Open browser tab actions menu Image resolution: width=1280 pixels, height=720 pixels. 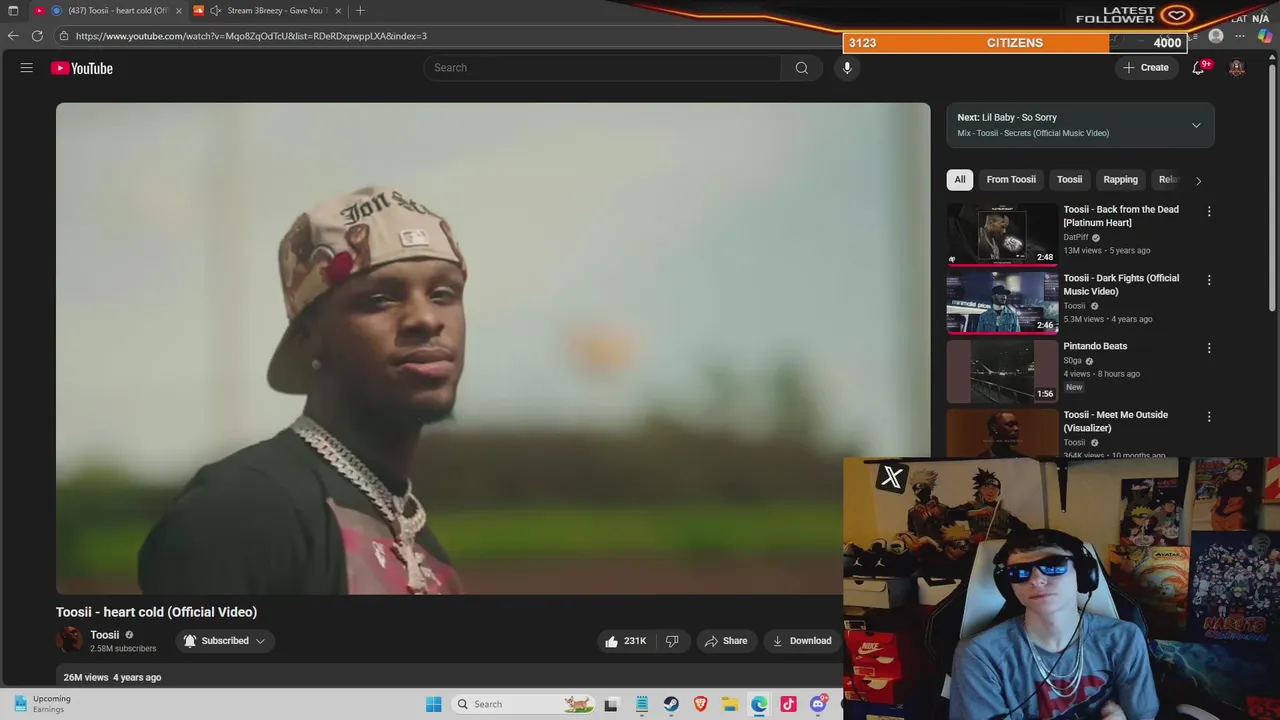click(13, 11)
